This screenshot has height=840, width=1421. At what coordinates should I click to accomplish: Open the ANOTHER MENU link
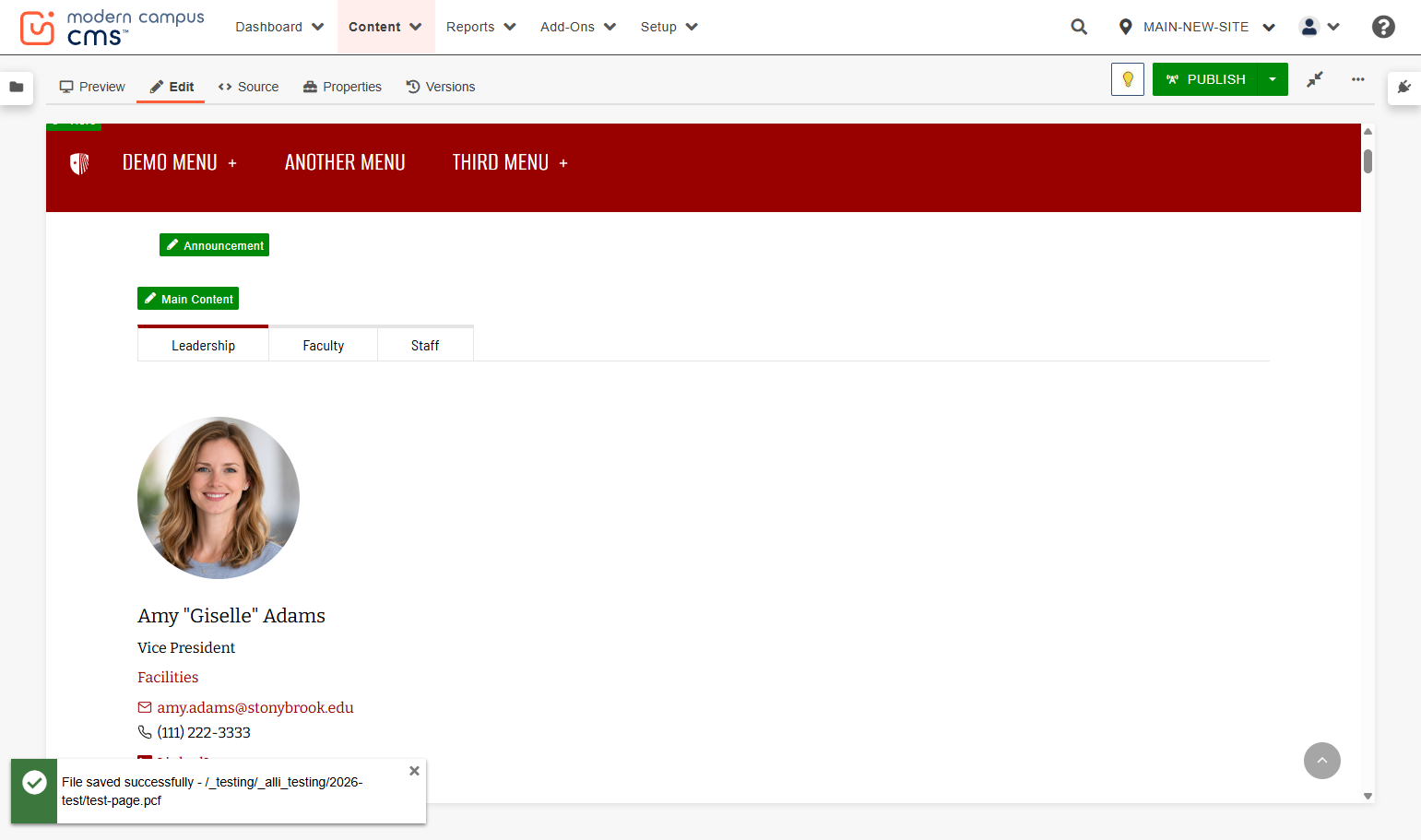point(345,162)
